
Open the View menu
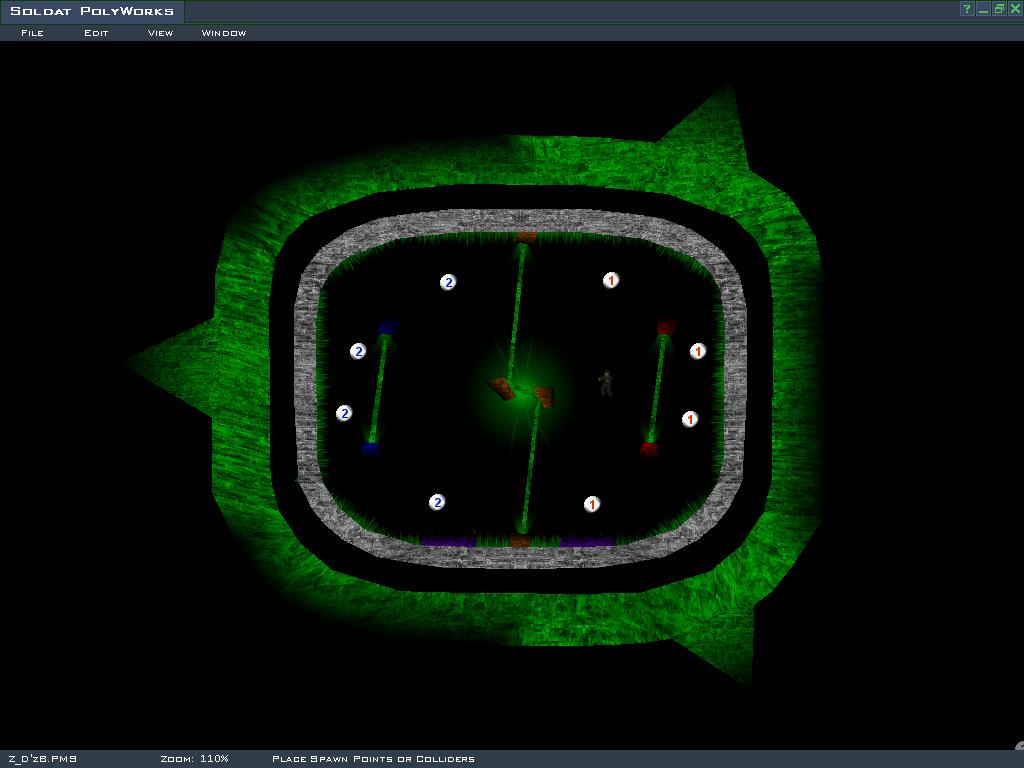tap(160, 33)
